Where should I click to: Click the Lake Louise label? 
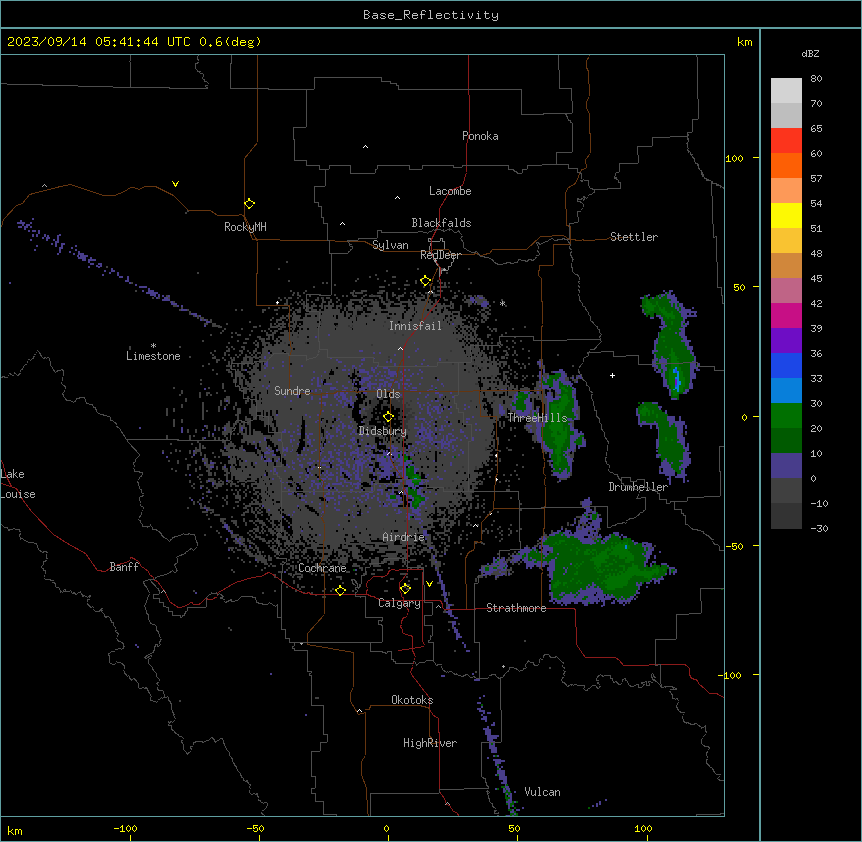(18, 484)
